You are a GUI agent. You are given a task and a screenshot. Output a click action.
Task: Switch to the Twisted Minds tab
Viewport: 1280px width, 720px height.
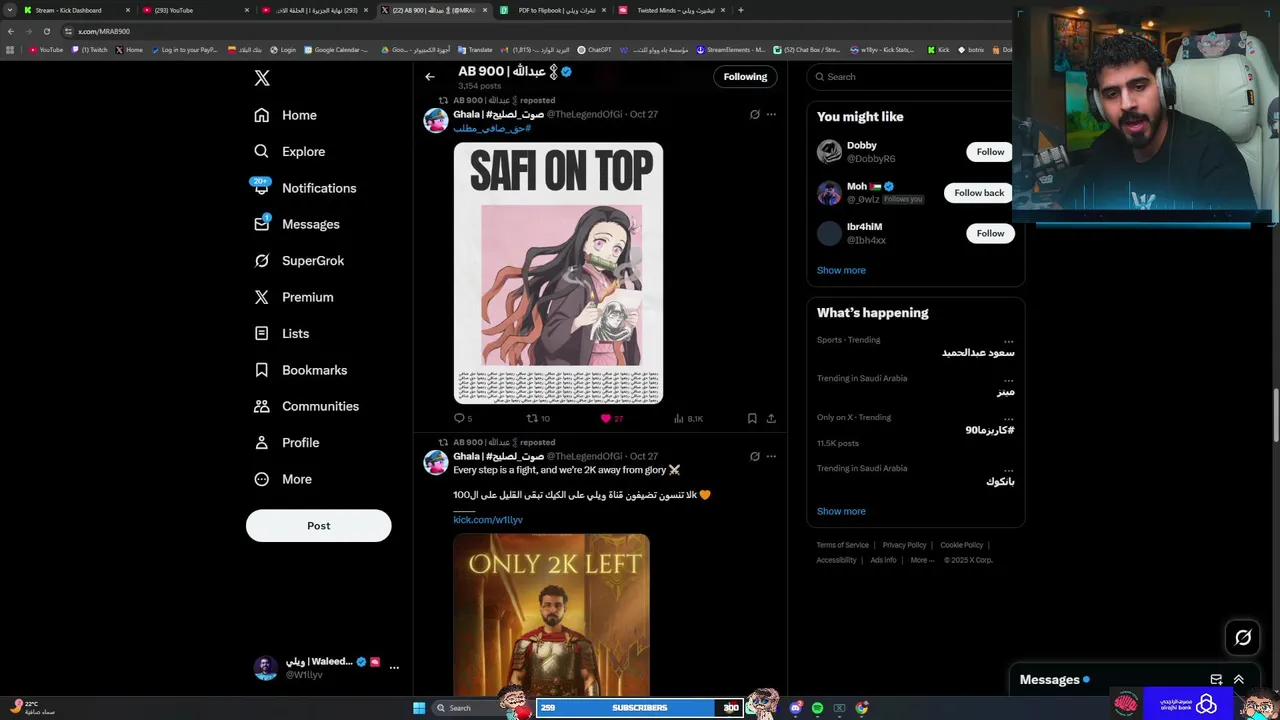point(670,10)
